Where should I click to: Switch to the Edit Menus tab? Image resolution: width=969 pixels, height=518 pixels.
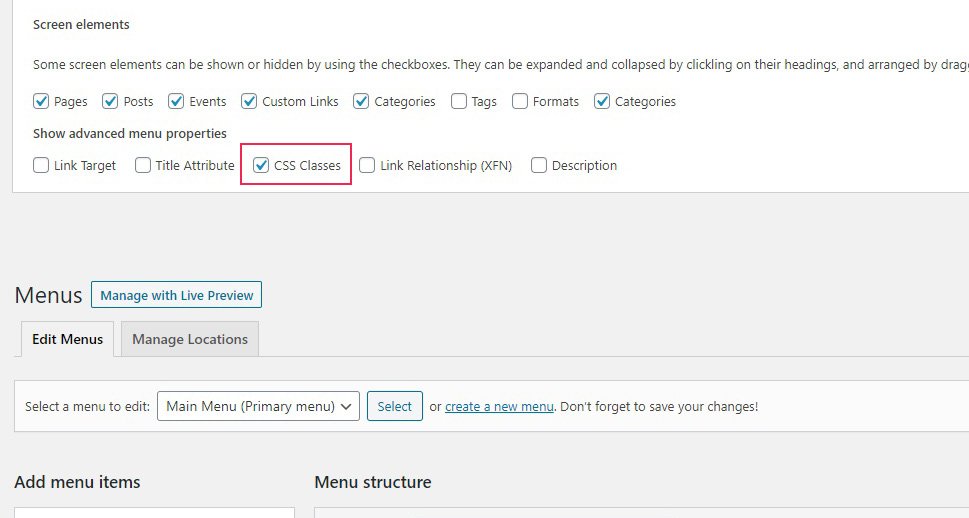click(x=67, y=339)
